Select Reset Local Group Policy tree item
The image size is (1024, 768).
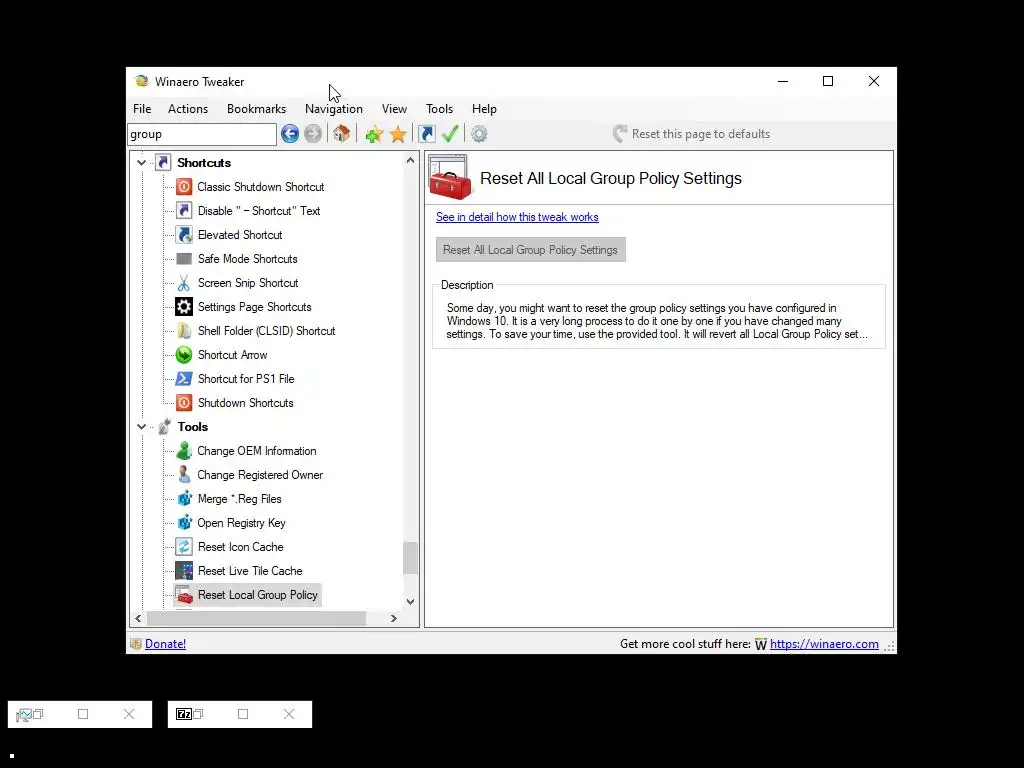[x=257, y=595]
